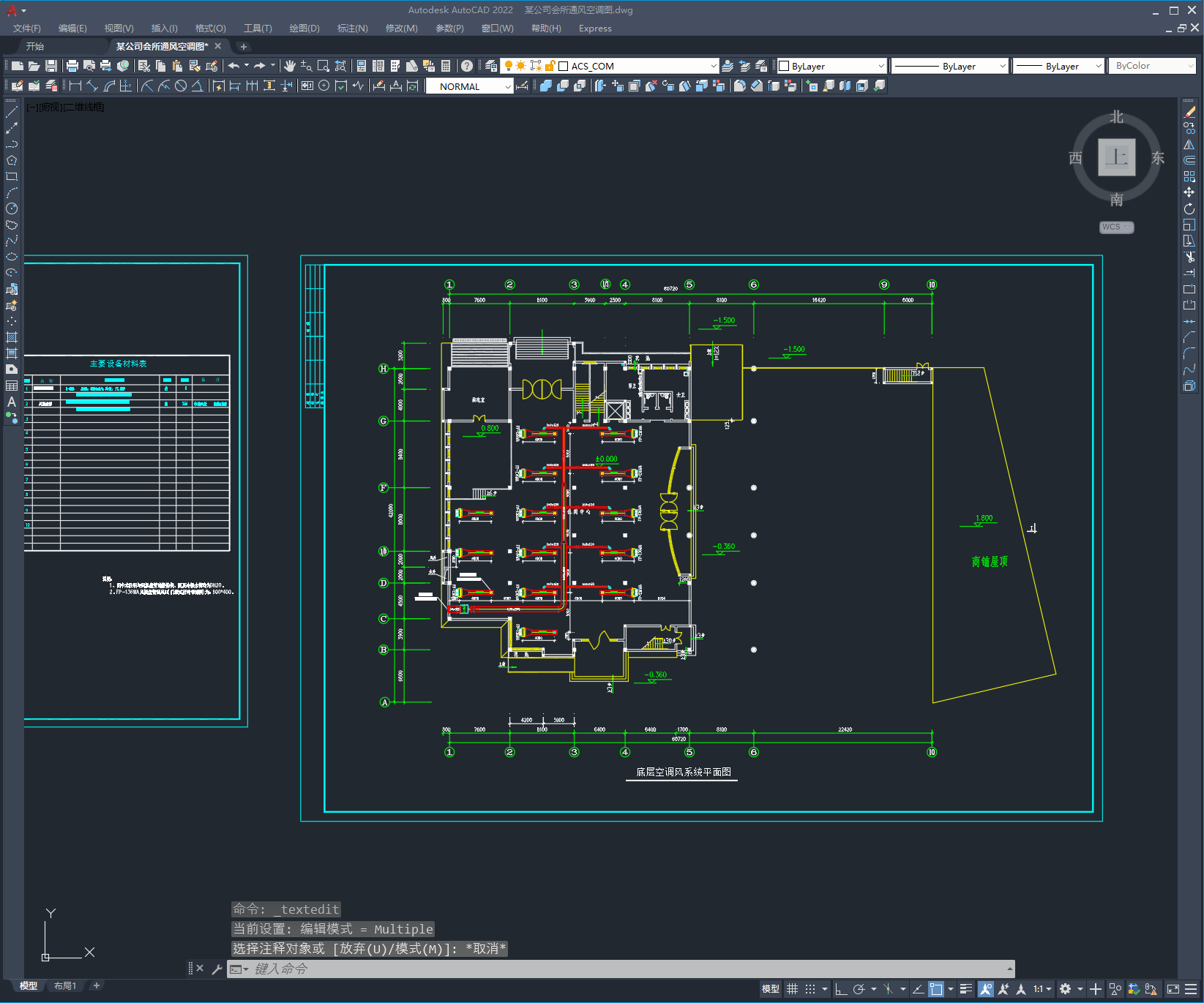Click the WCS coordinate system button
Screen dimensions: 1204x1003
tap(1115, 227)
